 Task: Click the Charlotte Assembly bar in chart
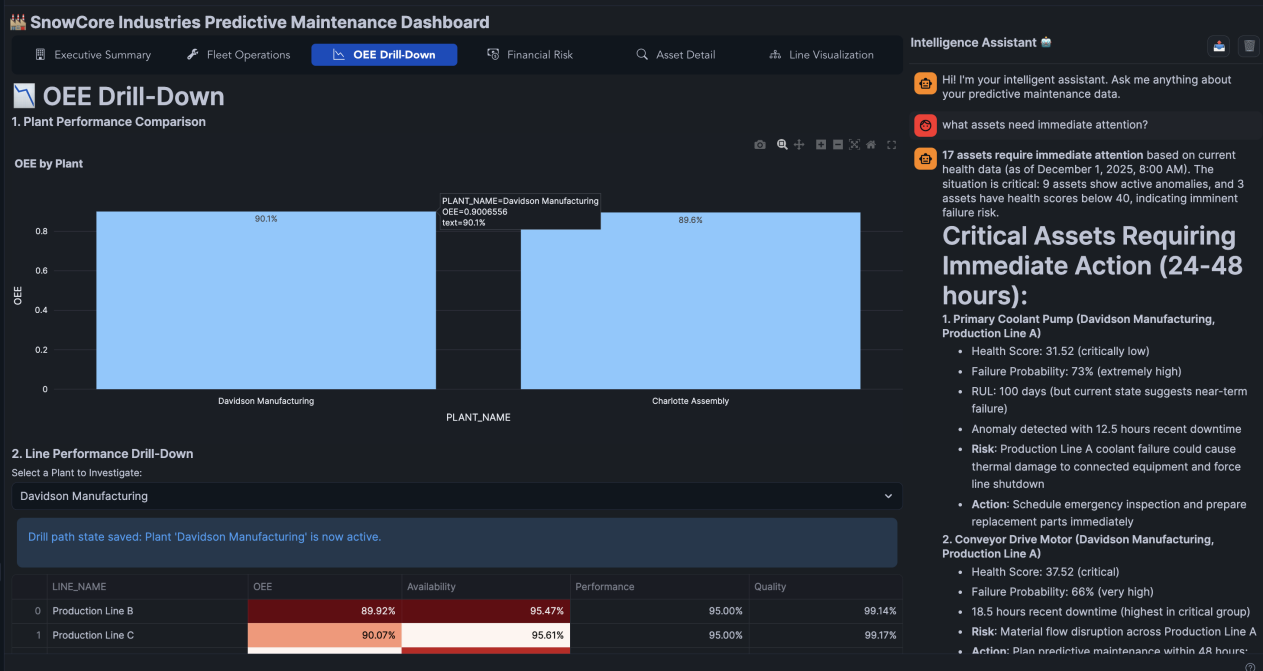click(x=690, y=300)
